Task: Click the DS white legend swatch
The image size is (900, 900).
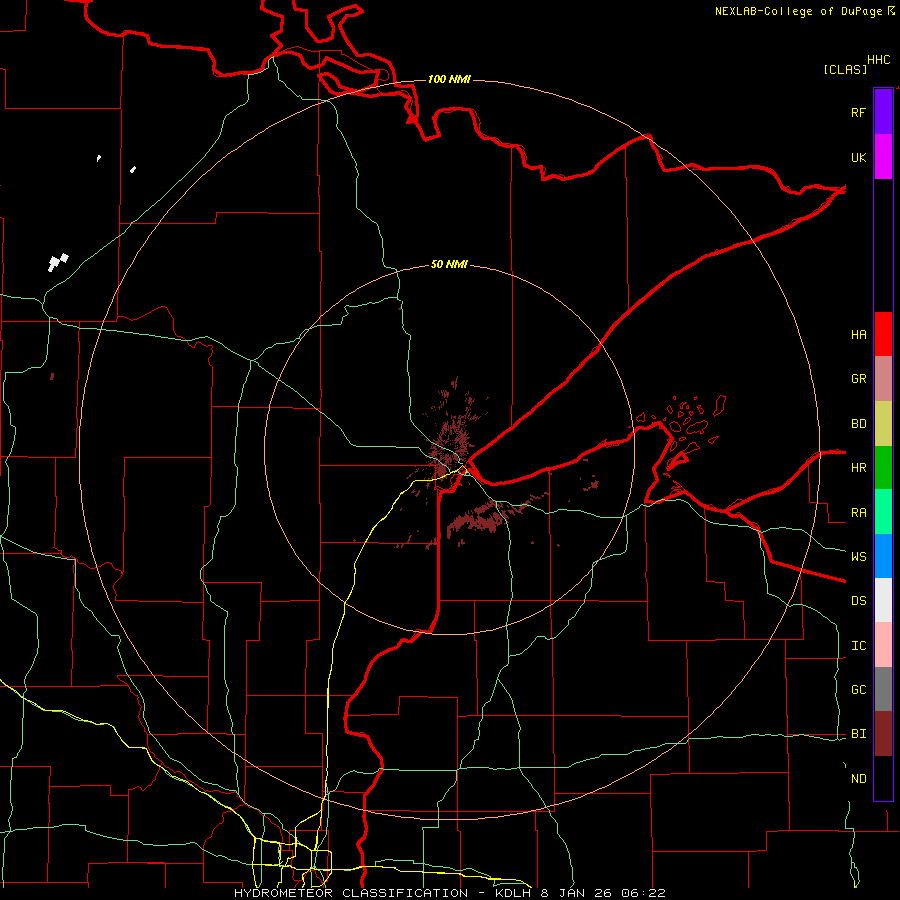Action: coord(883,600)
